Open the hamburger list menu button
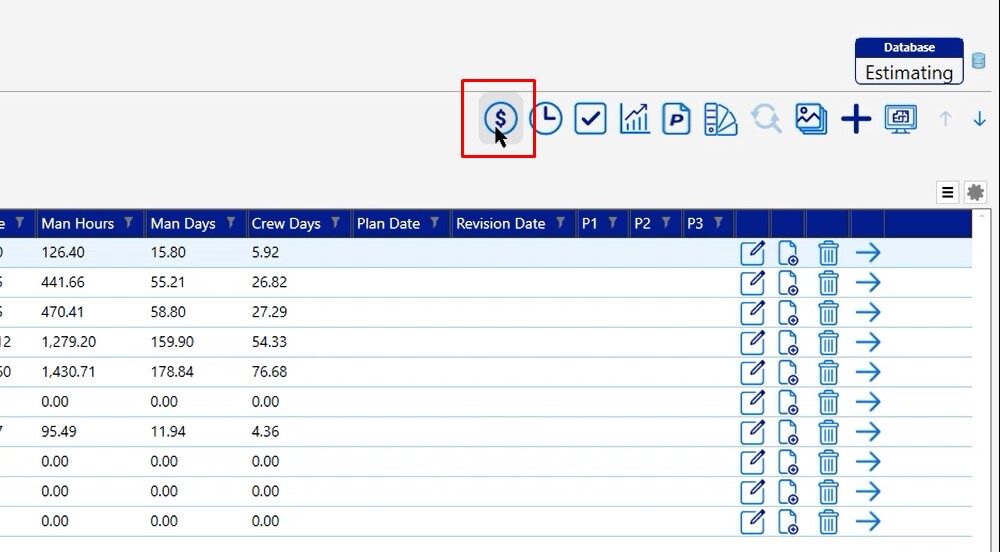 tap(948, 192)
